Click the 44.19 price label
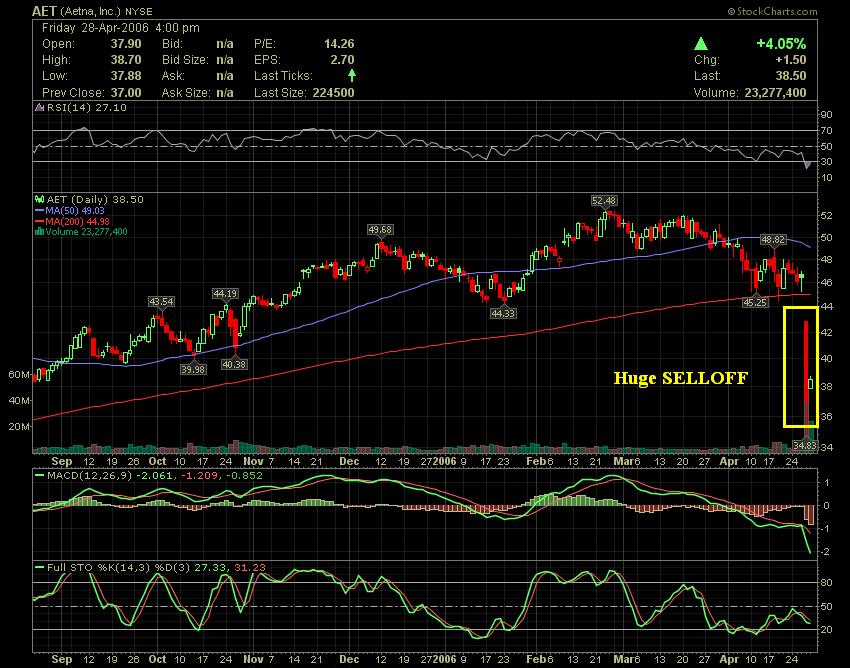Screen dimensions: 850x668 [x=225, y=294]
